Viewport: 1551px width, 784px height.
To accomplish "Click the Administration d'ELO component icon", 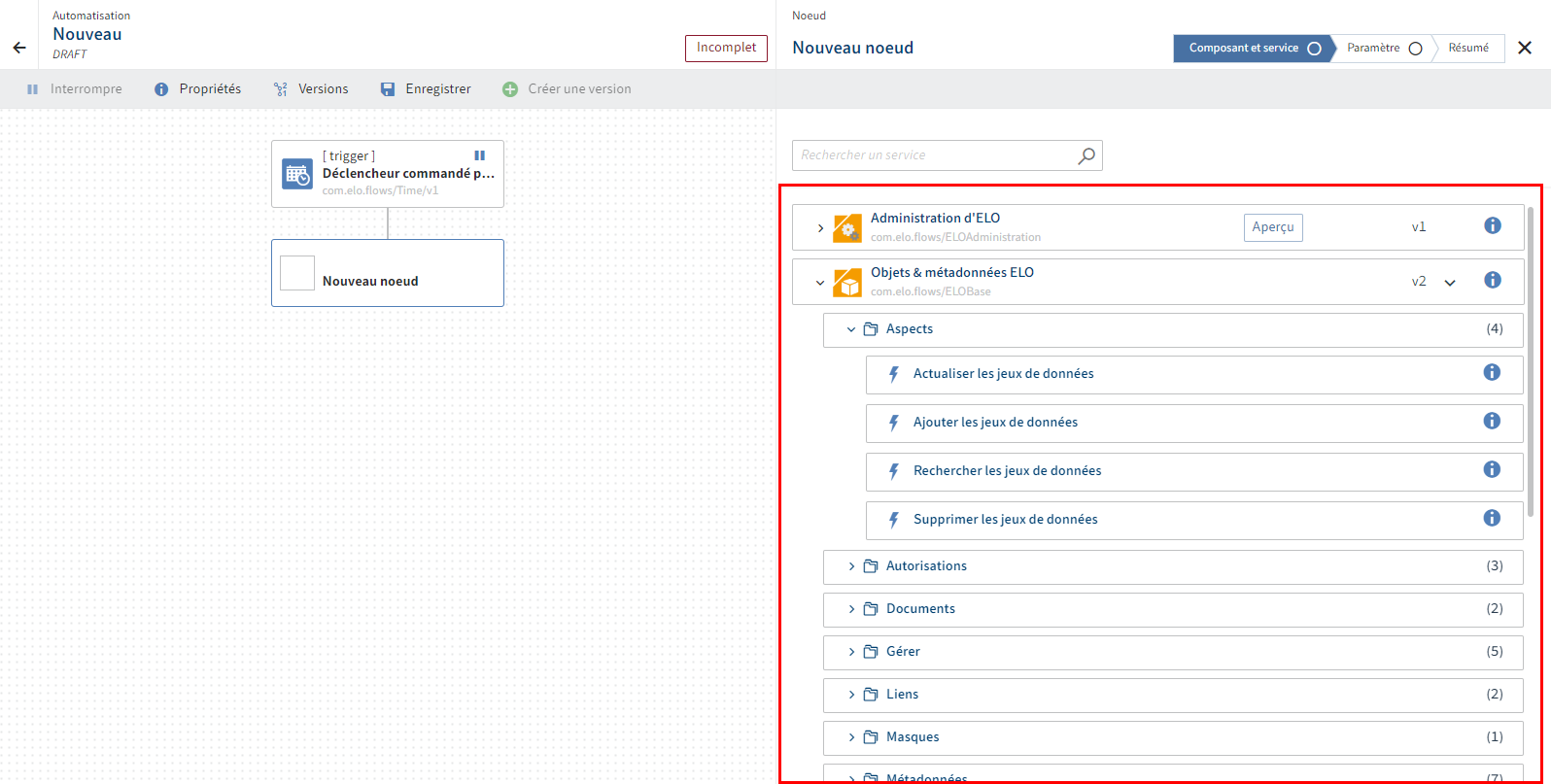I will [847, 227].
